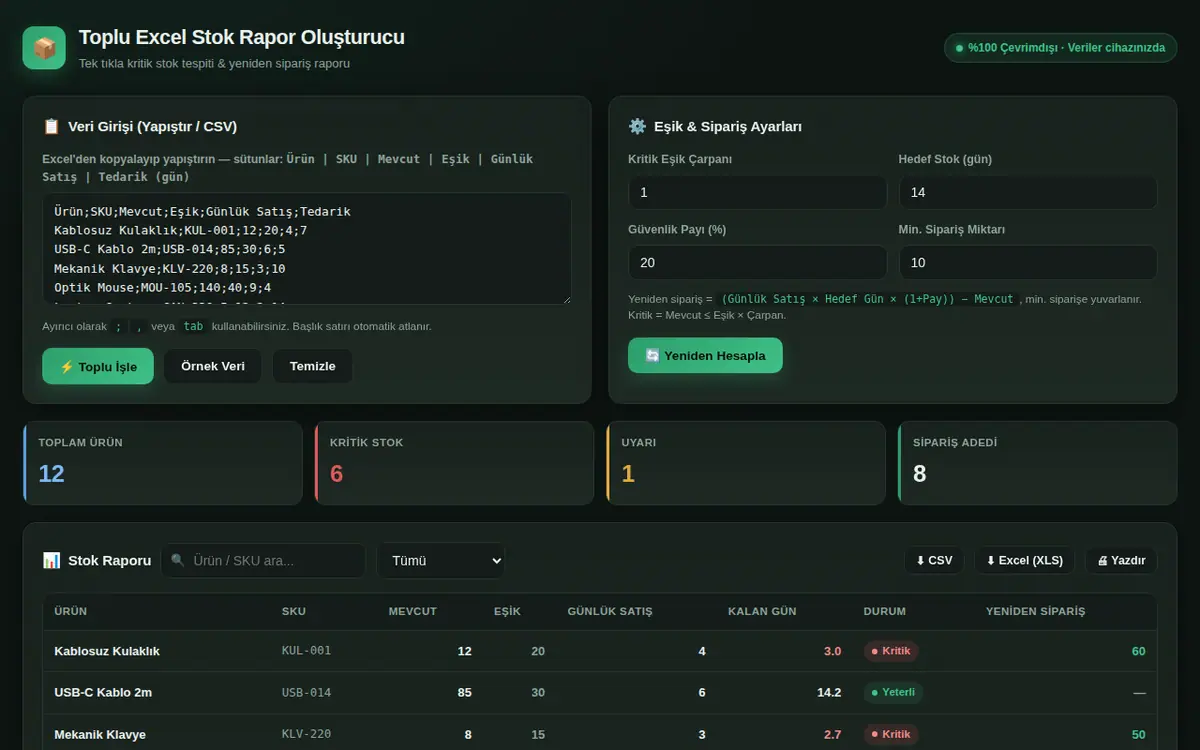Viewport: 1200px width, 750px height.
Task: Export report to Excel (XLS)
Action: 1024,560
